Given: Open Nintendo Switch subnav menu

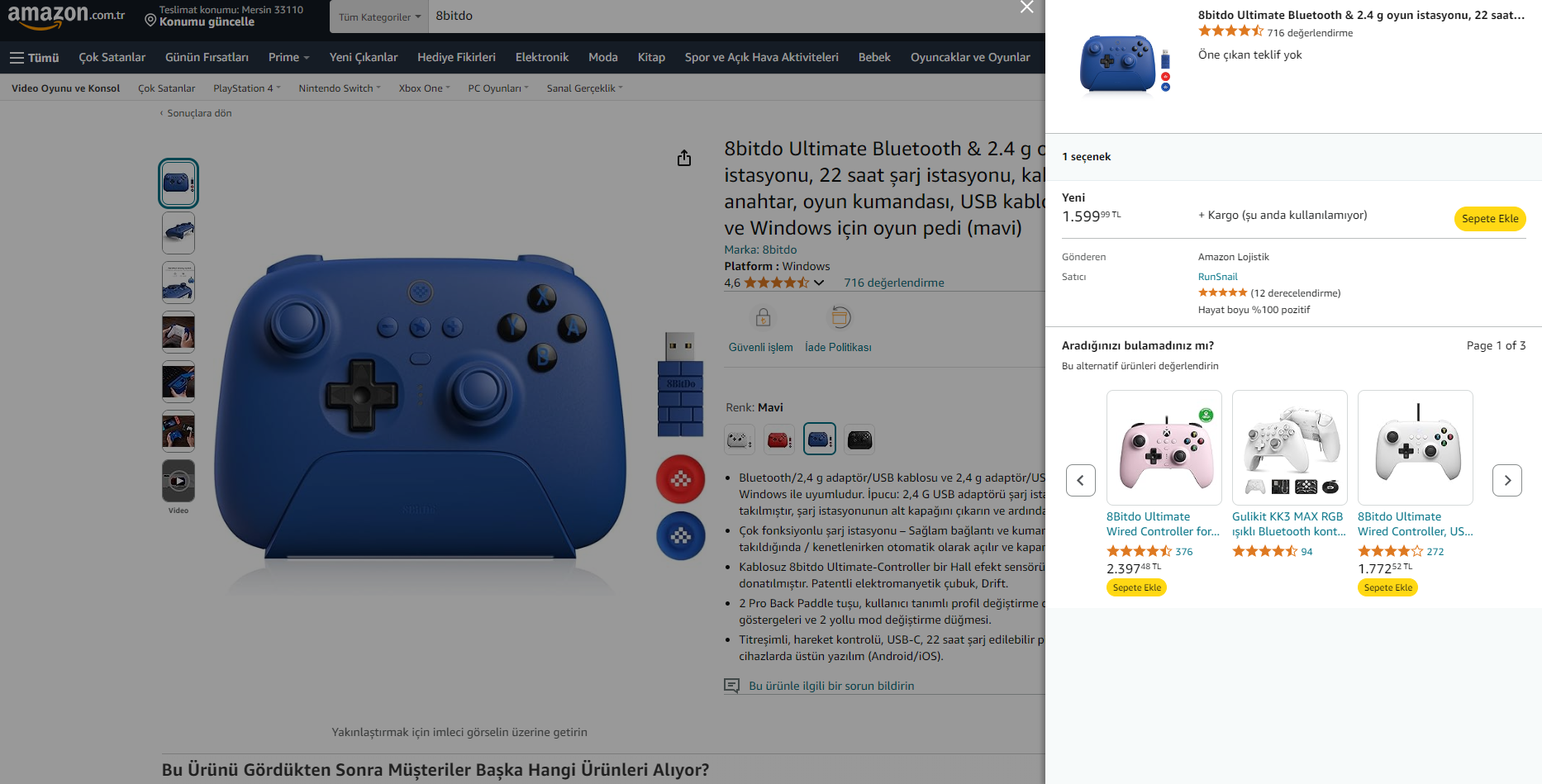Looking at the screenshot, I should coord(340,88).
